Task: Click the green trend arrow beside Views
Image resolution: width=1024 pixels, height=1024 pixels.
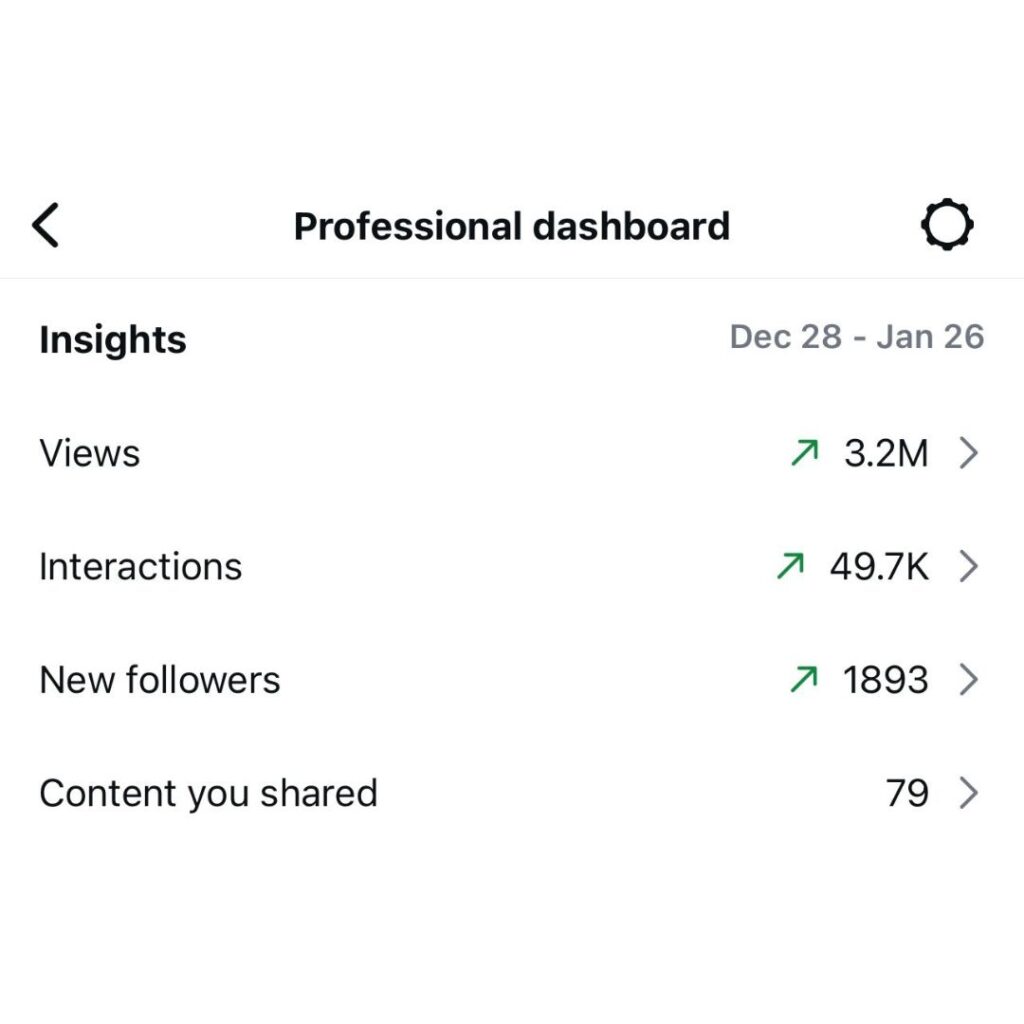Action: (804, 454)
